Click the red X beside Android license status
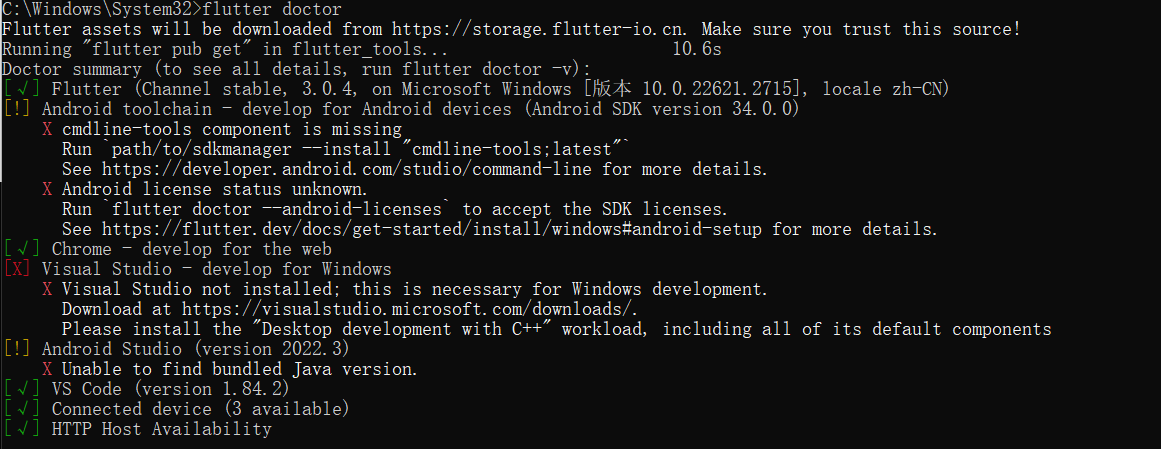1161x449 pixels. pyautogui.click(x=47, y=190)
